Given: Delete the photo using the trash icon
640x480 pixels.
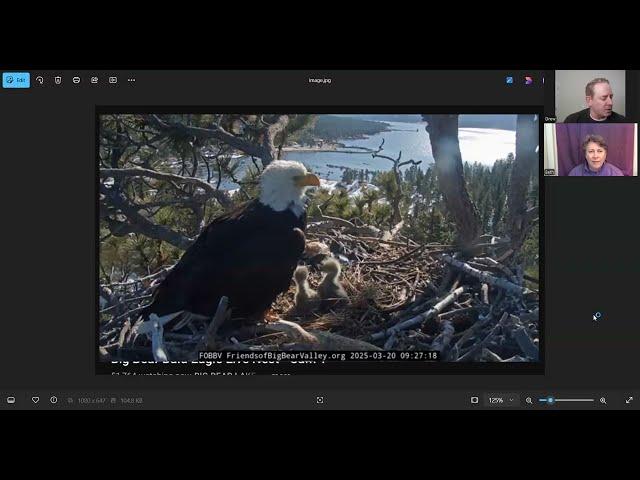Looking at the screenshot, I should pos(58,80).
